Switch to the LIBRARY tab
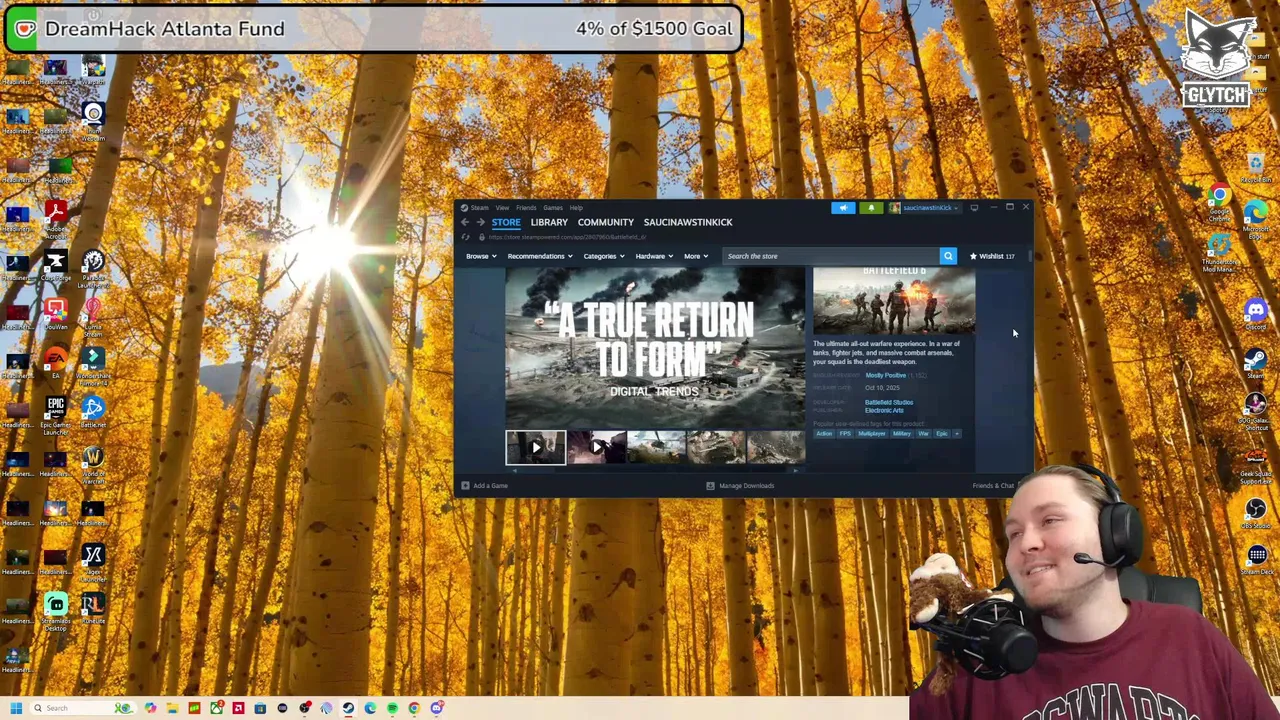This screenshot has width=1280, height=720. pyautogui.click(x=549, y=222)
